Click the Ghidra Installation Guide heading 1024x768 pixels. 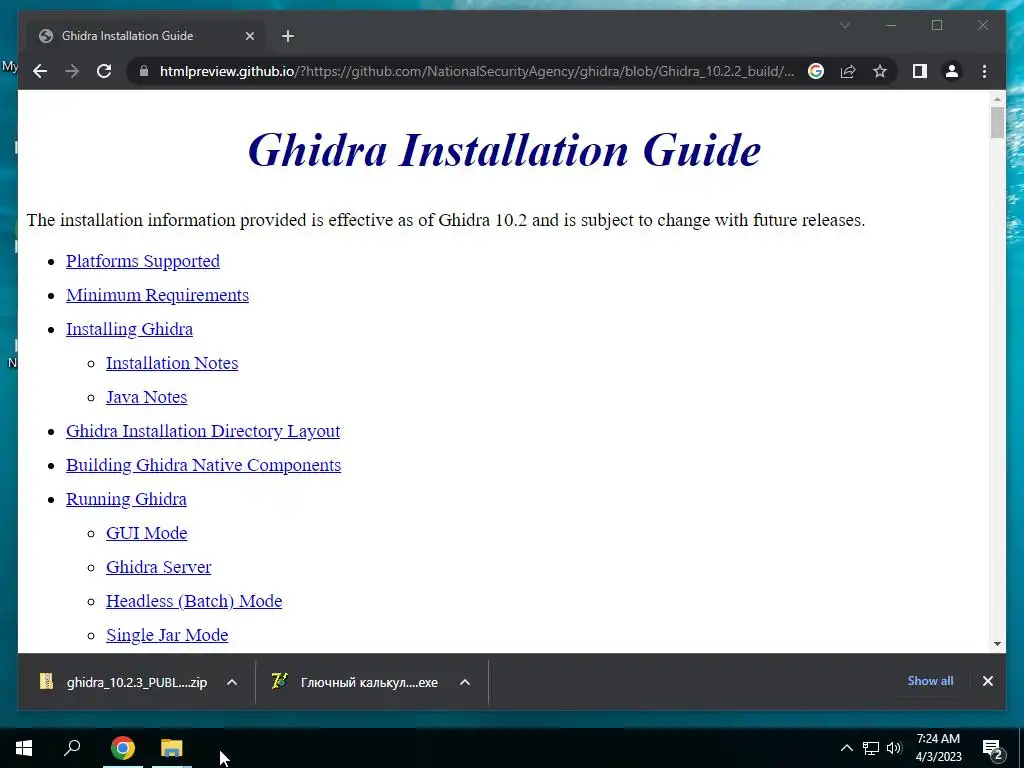(x=504, y=150)
